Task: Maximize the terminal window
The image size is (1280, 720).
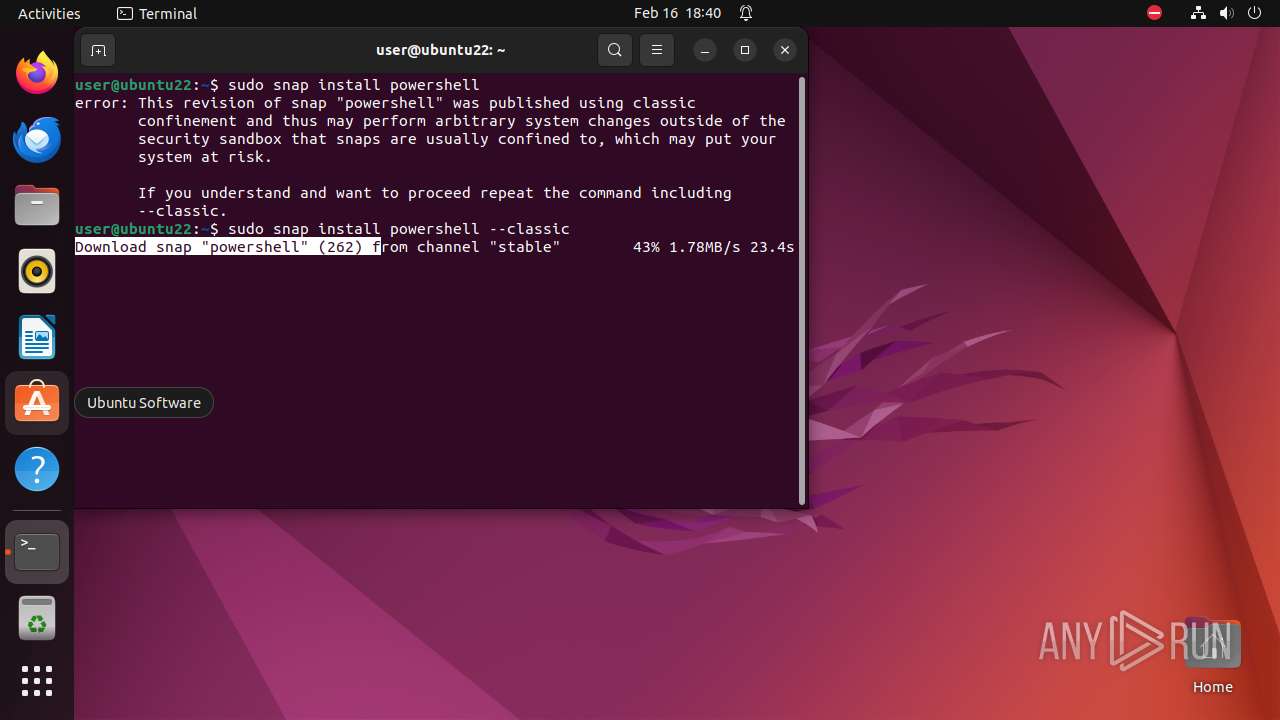Action: click(x=745, y=50)
